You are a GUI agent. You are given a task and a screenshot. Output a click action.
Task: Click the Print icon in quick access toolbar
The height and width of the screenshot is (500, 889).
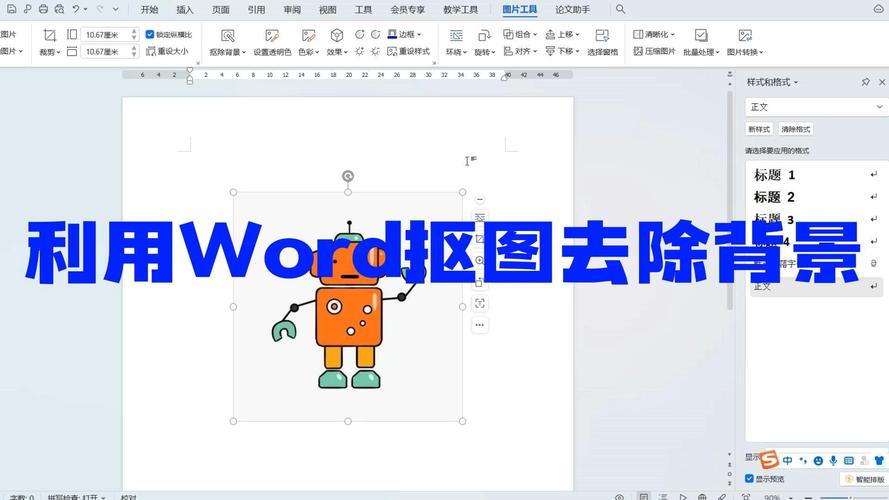43,9
